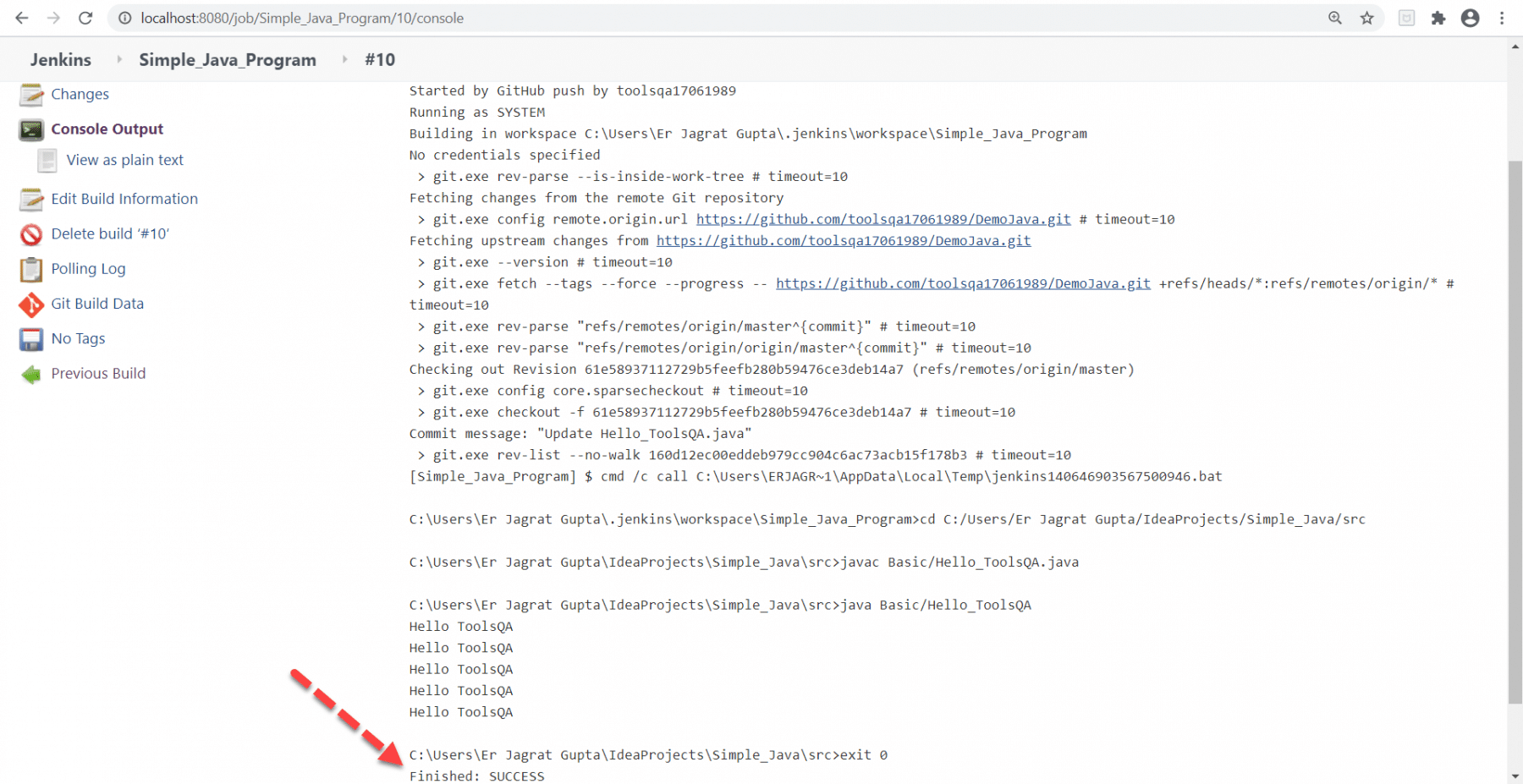Click the 'No credentials specified' line
1523x784 pixels.
[505, 155]
